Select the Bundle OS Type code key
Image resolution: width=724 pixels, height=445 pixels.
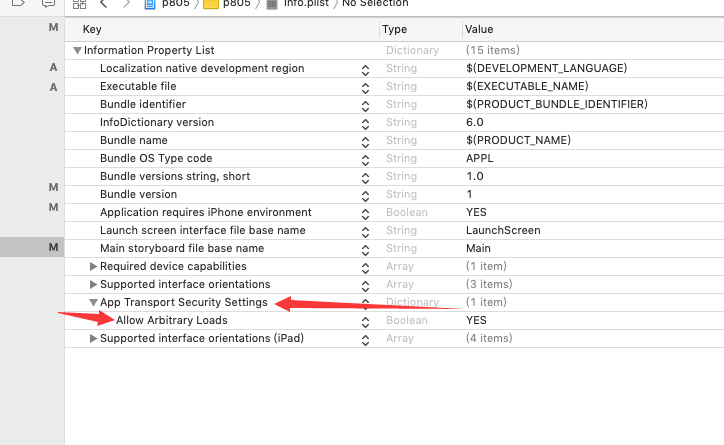click(x=156, y=158)
